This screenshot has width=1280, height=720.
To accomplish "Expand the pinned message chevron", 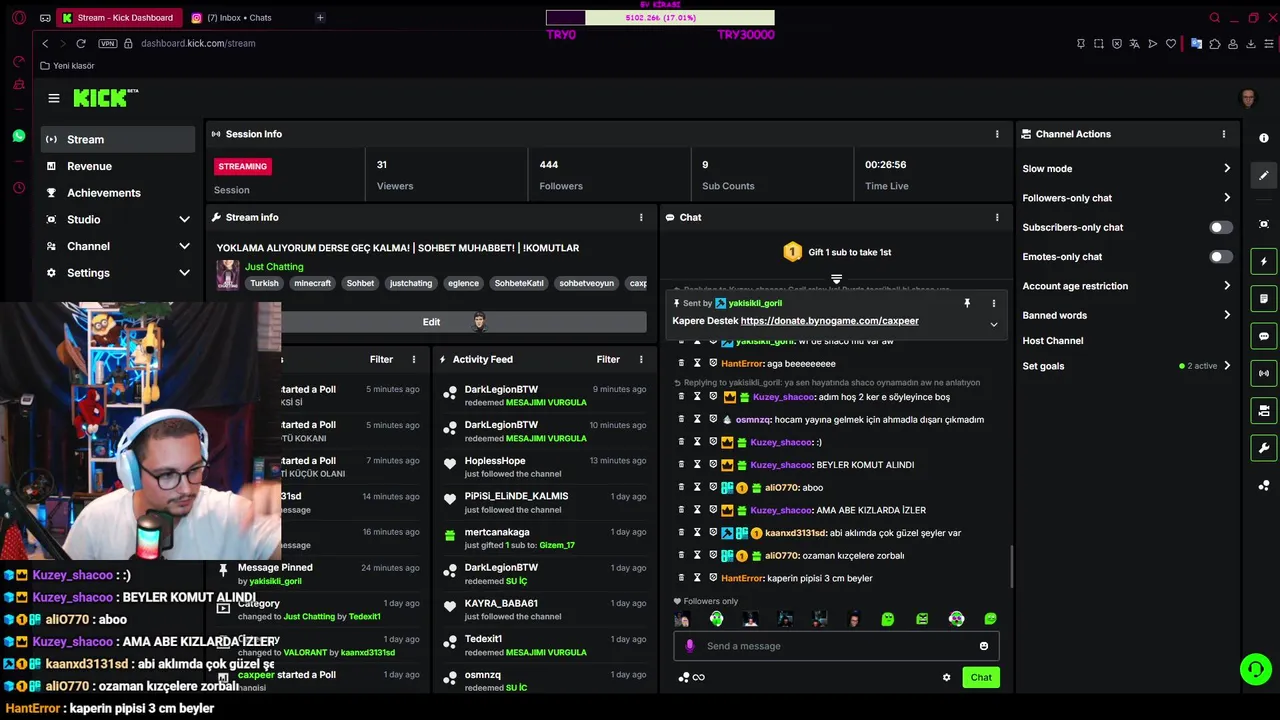I will (x=993, y=324).
